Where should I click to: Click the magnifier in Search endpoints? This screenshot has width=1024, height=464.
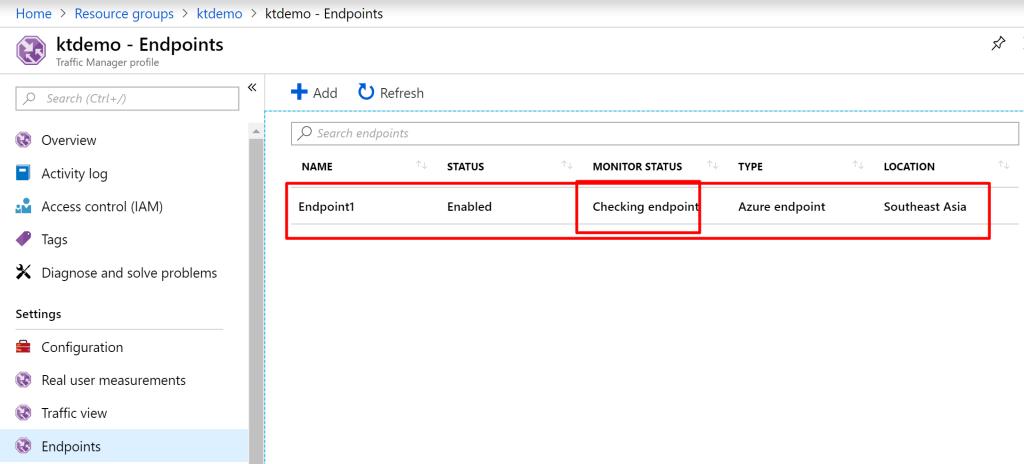[304, 133]
